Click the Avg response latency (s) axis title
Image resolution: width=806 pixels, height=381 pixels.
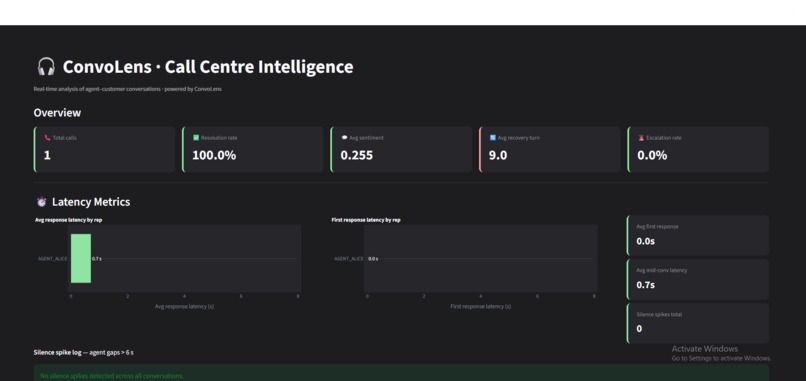click(x=185, y=306)
